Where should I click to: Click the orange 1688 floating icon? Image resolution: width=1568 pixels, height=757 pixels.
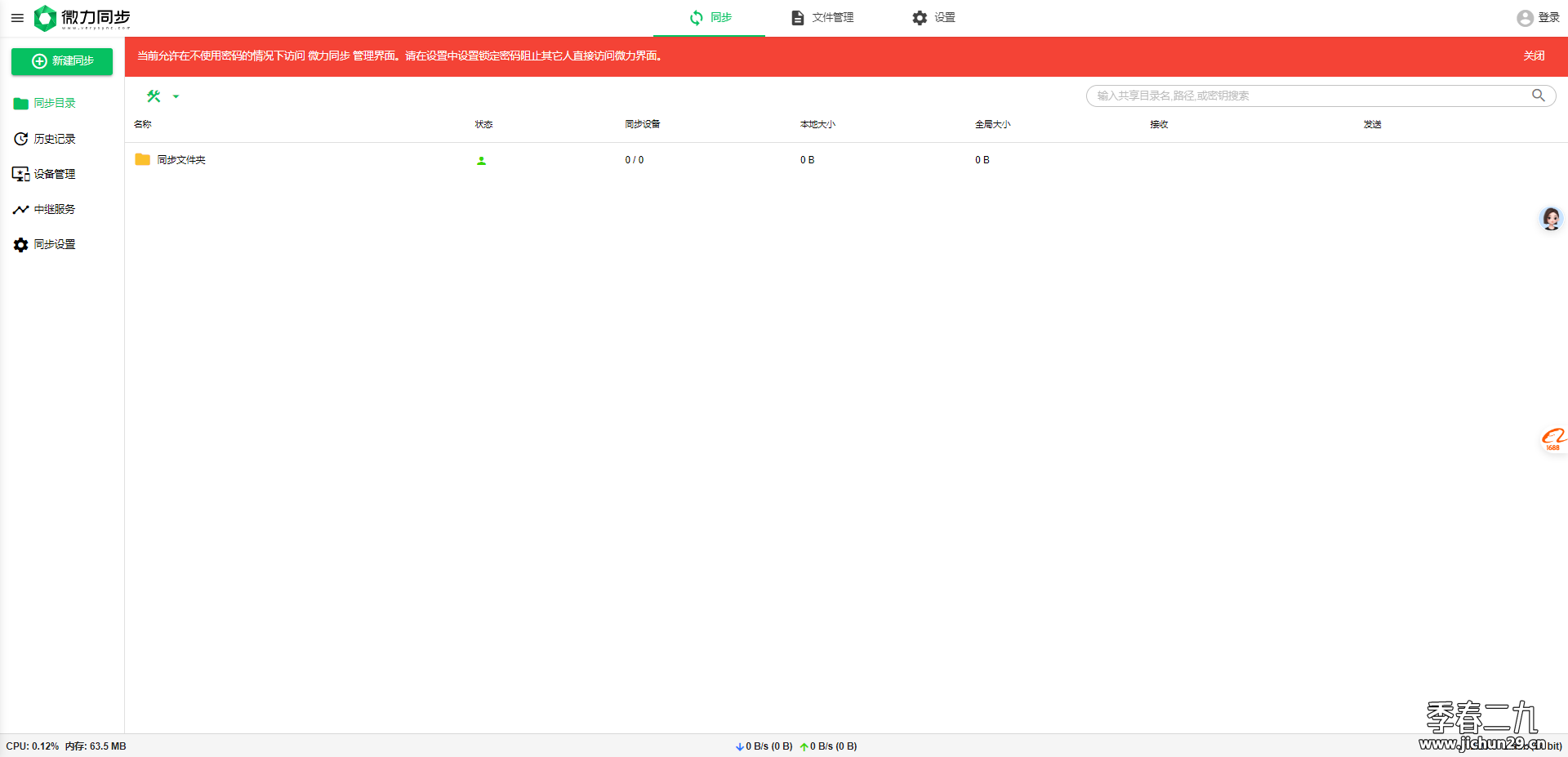[x=1552, y=439]
